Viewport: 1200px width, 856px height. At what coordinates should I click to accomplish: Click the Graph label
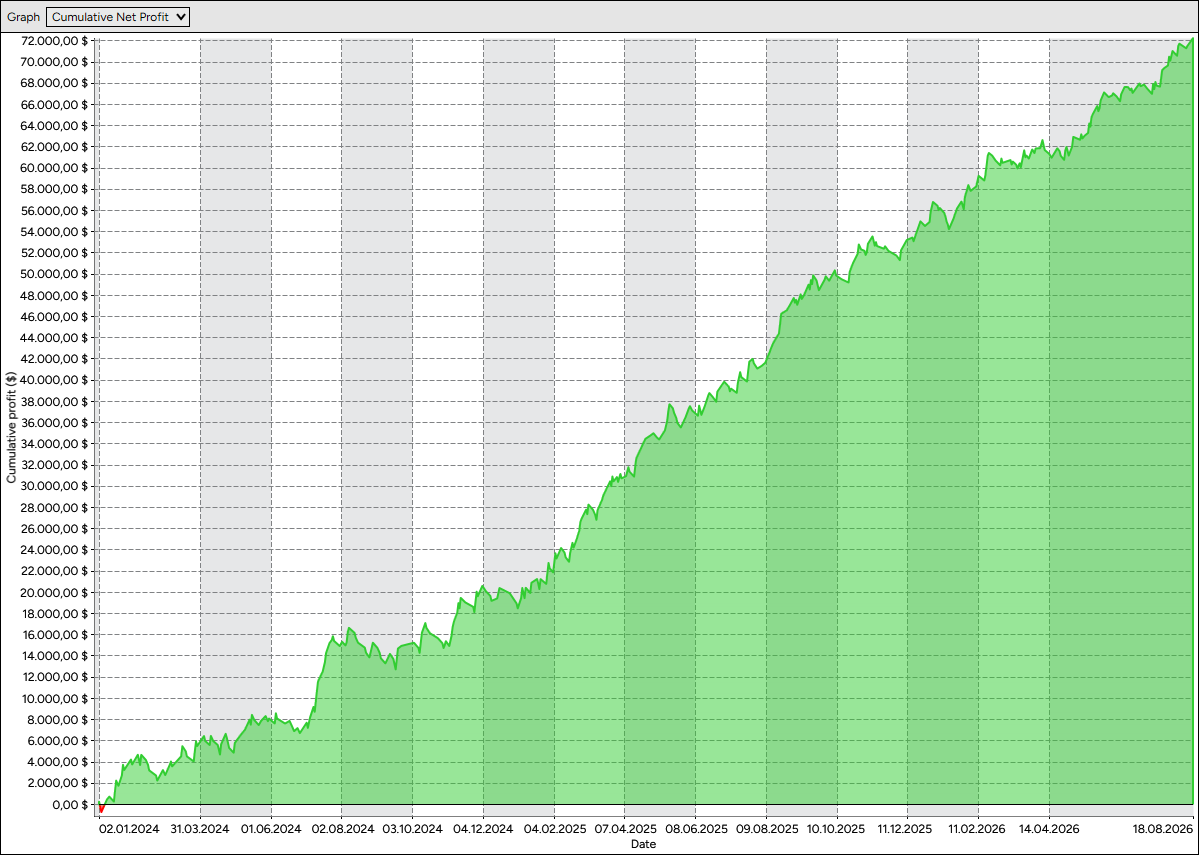click(x=24, y=17)
